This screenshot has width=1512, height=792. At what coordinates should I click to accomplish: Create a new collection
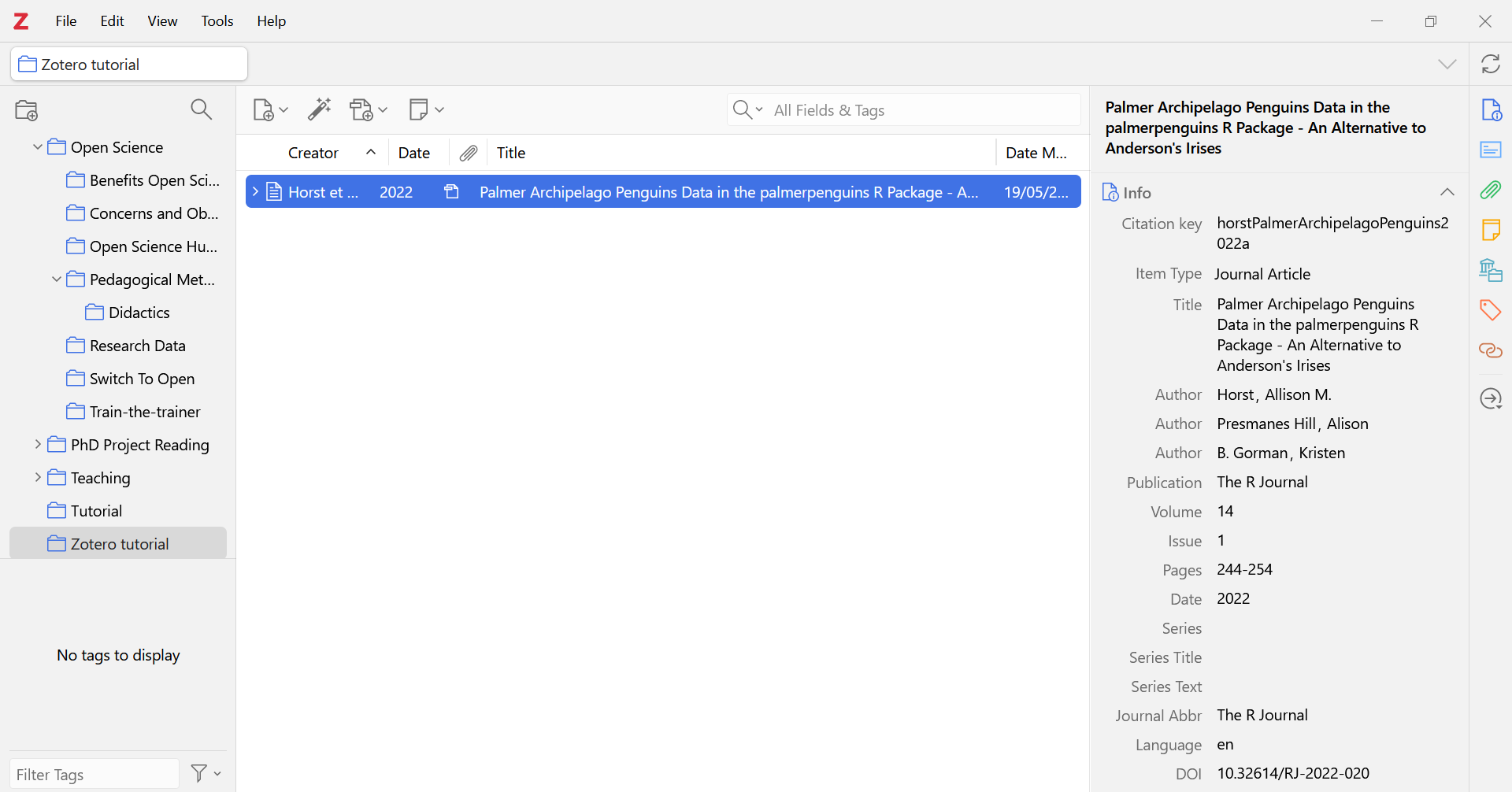[27, 110]
